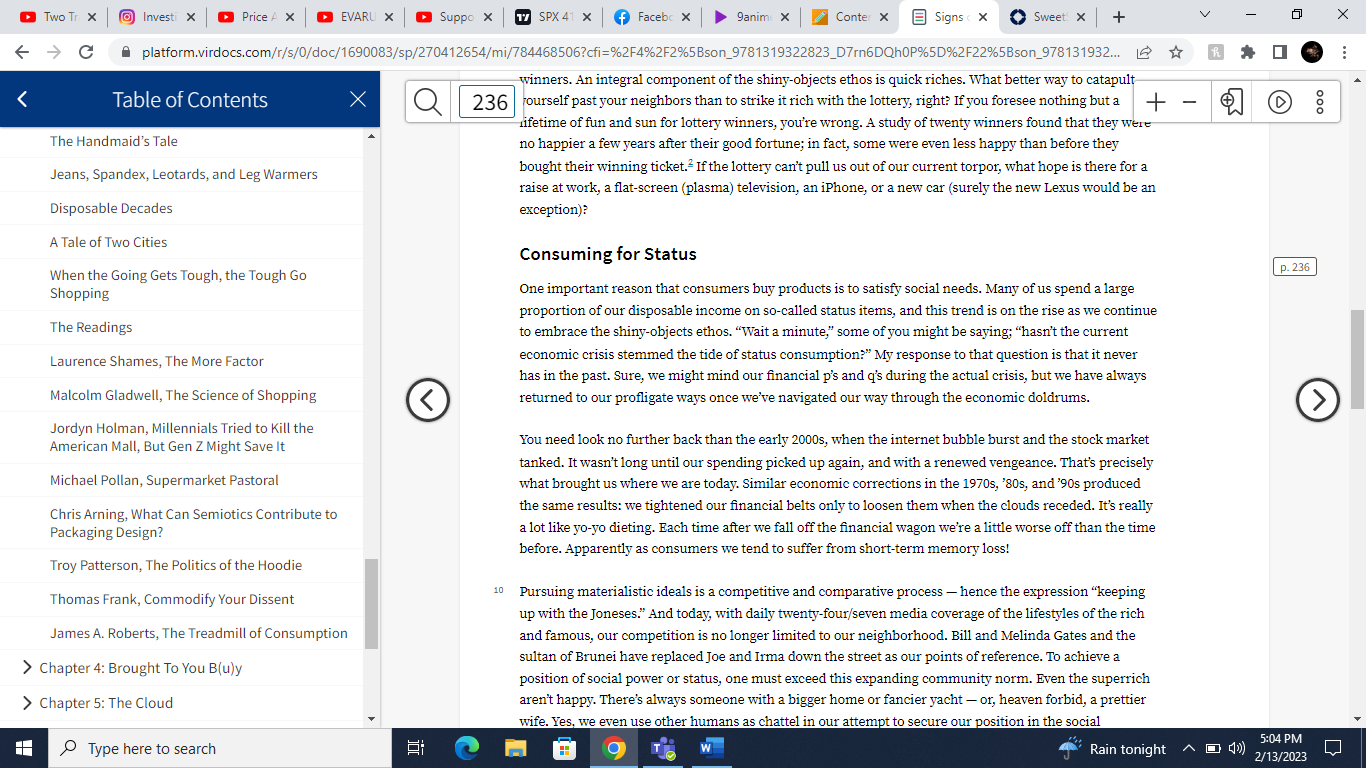Screen dimensions: 1366x768
Task: Open The Handmaid's Tale section
Action: pos(114,141)
